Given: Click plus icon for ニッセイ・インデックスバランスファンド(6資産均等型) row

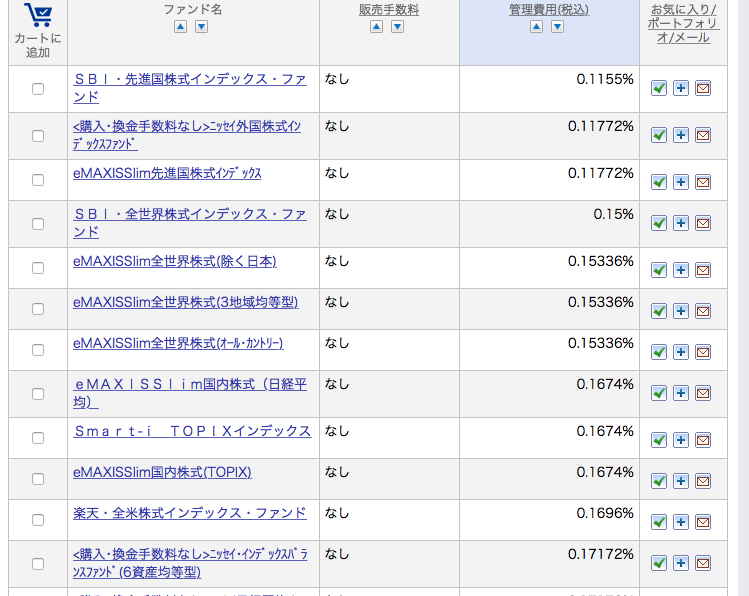Looking at the screenshot, I should 681,563.
